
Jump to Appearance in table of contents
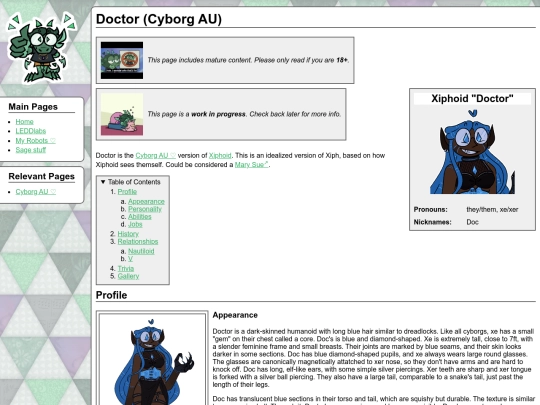click(x=146, y=201)
